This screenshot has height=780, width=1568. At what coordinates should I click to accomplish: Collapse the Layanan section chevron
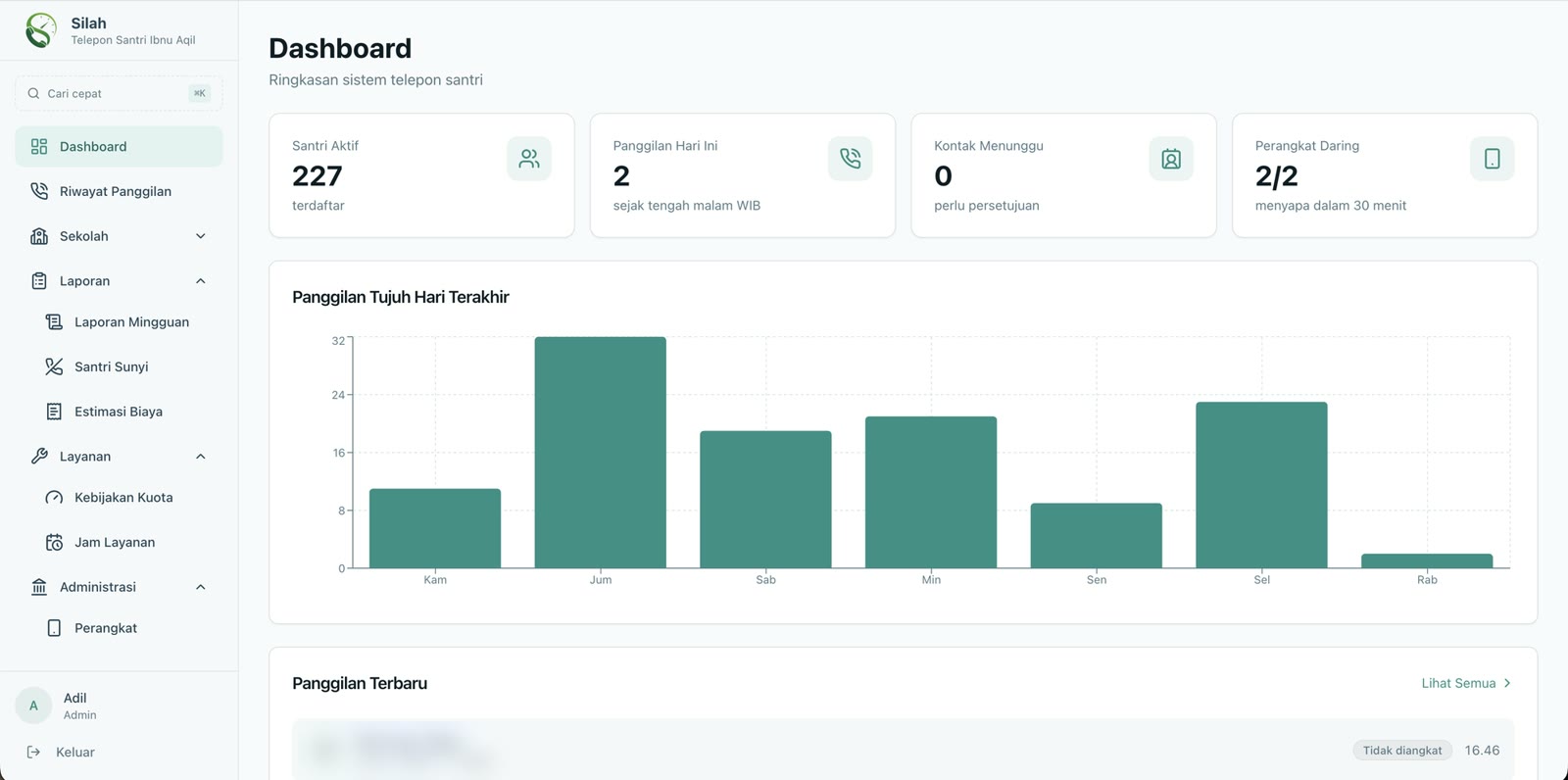pos(201,457)
